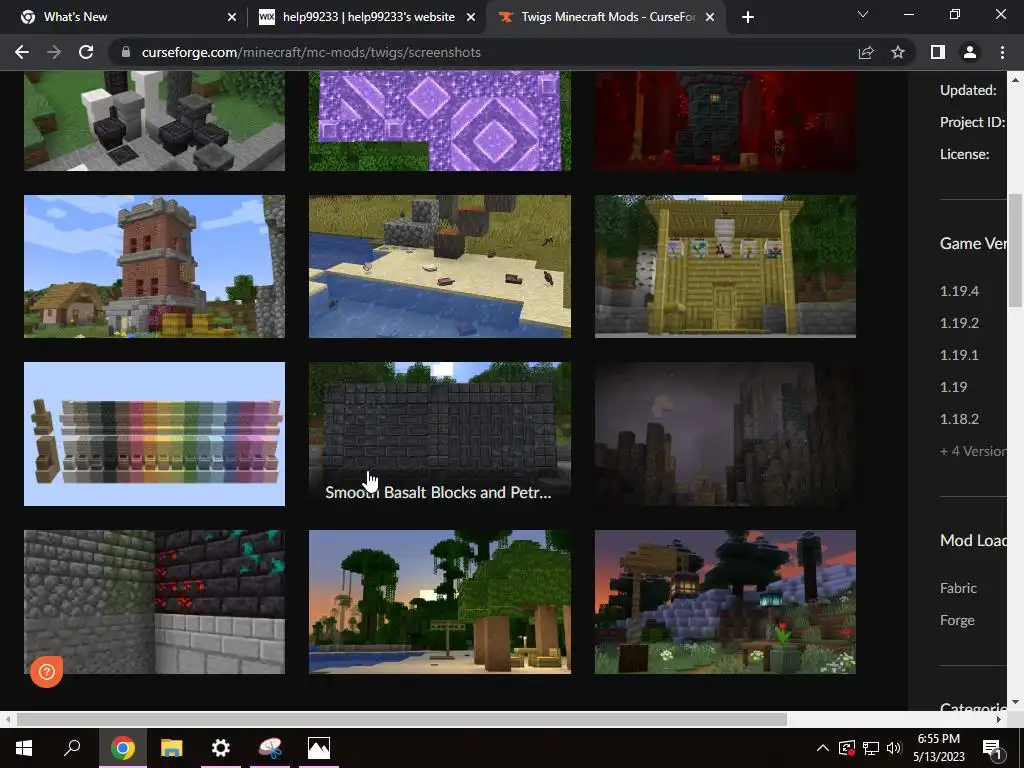Viewport: 1024px width, 768px height.
Task: Choose the Forge mod loader
Action: [x=957, y=620]
